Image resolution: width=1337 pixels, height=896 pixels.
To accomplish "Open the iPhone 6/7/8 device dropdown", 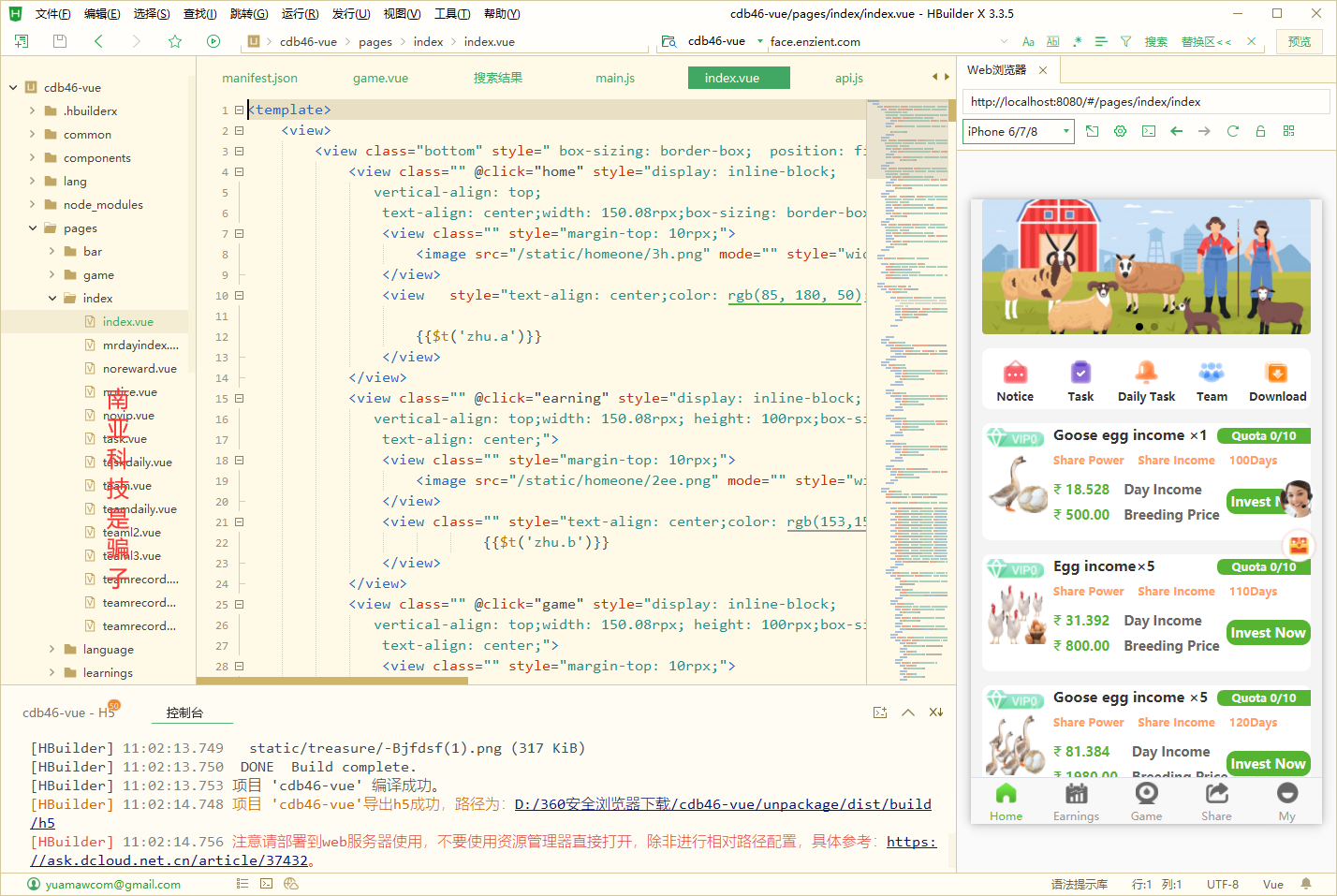I will coord(1018,132).
